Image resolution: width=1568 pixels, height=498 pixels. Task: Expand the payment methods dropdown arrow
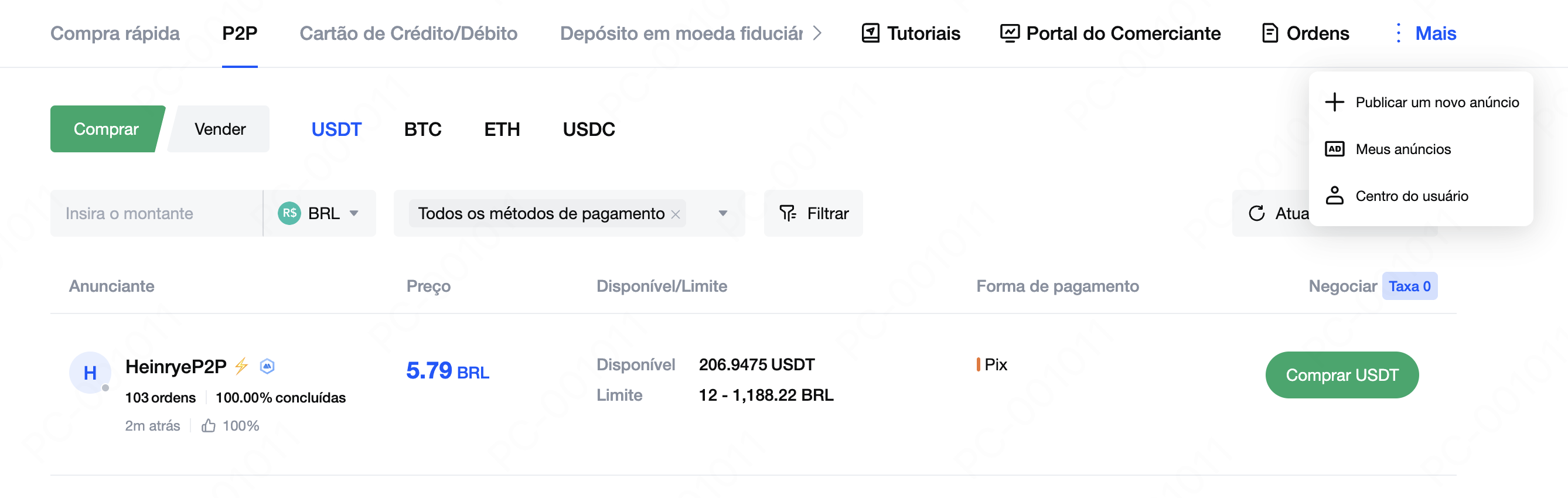point(722,213)
